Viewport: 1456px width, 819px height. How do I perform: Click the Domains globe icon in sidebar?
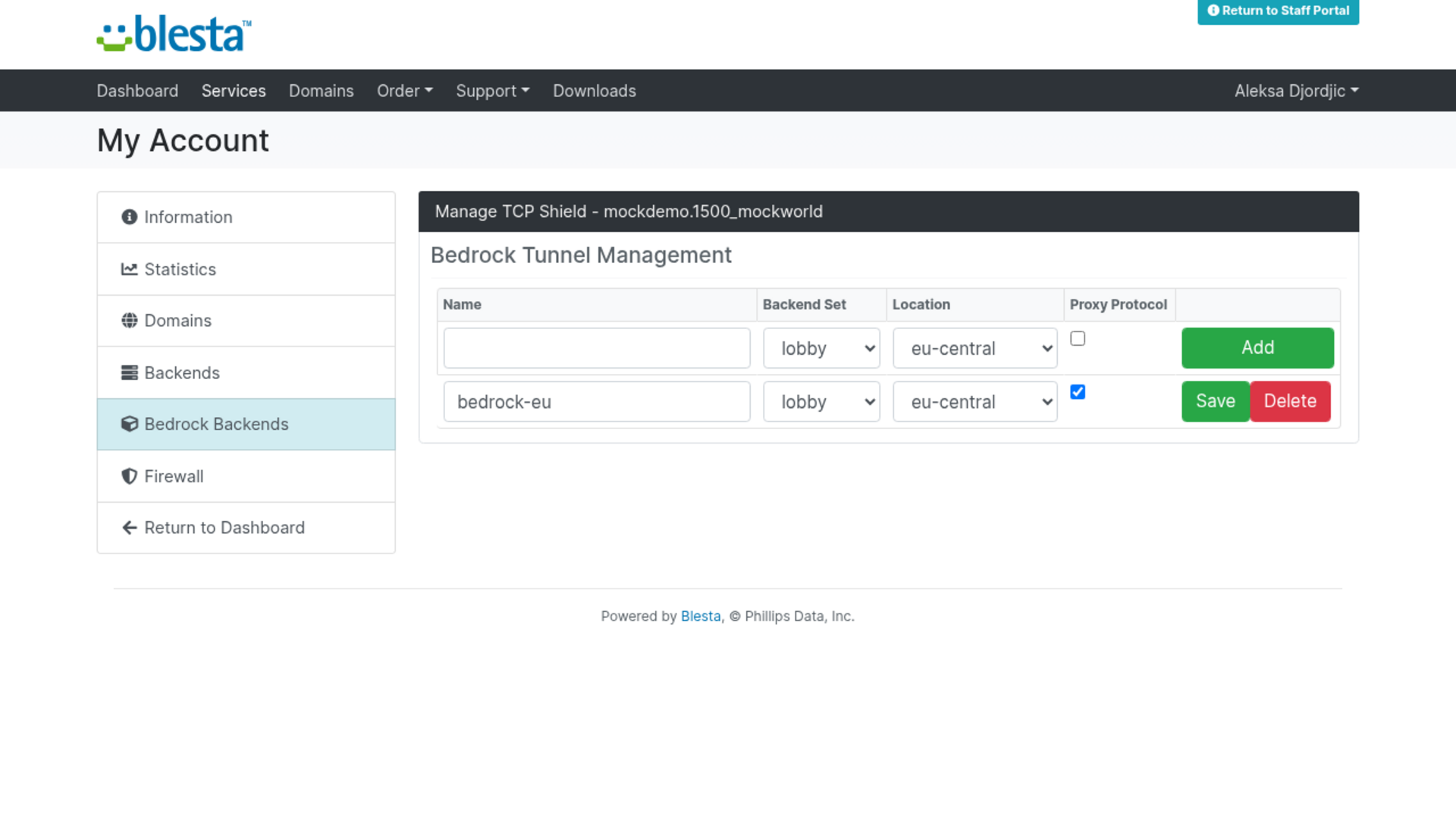(x=130, y=320)
